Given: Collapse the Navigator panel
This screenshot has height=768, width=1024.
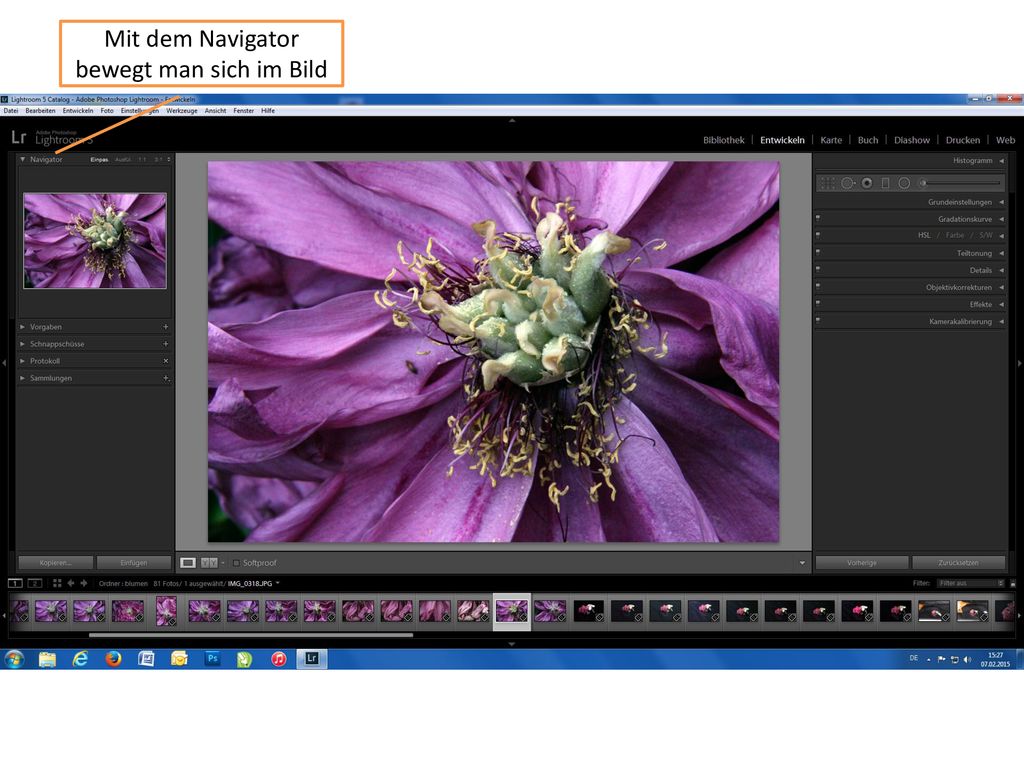Looking at the screenshot, I should 22,159.
